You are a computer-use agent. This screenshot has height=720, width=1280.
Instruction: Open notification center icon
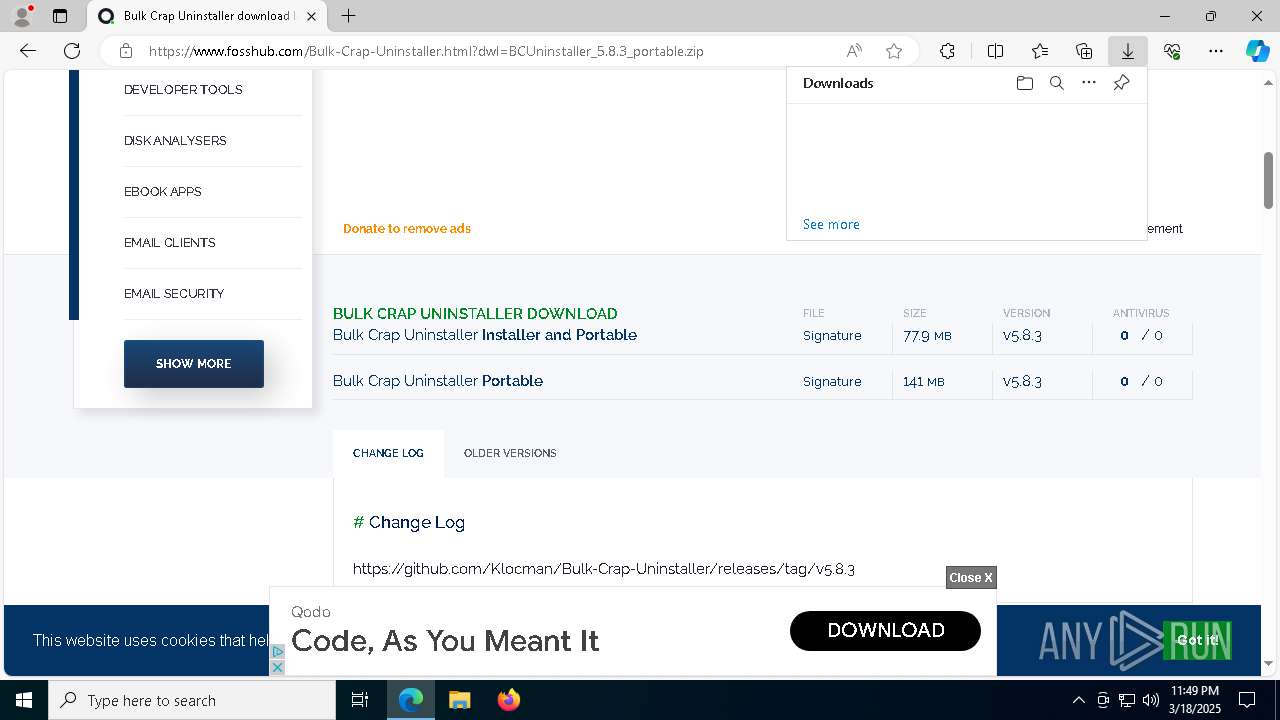tap(1247, 700)
